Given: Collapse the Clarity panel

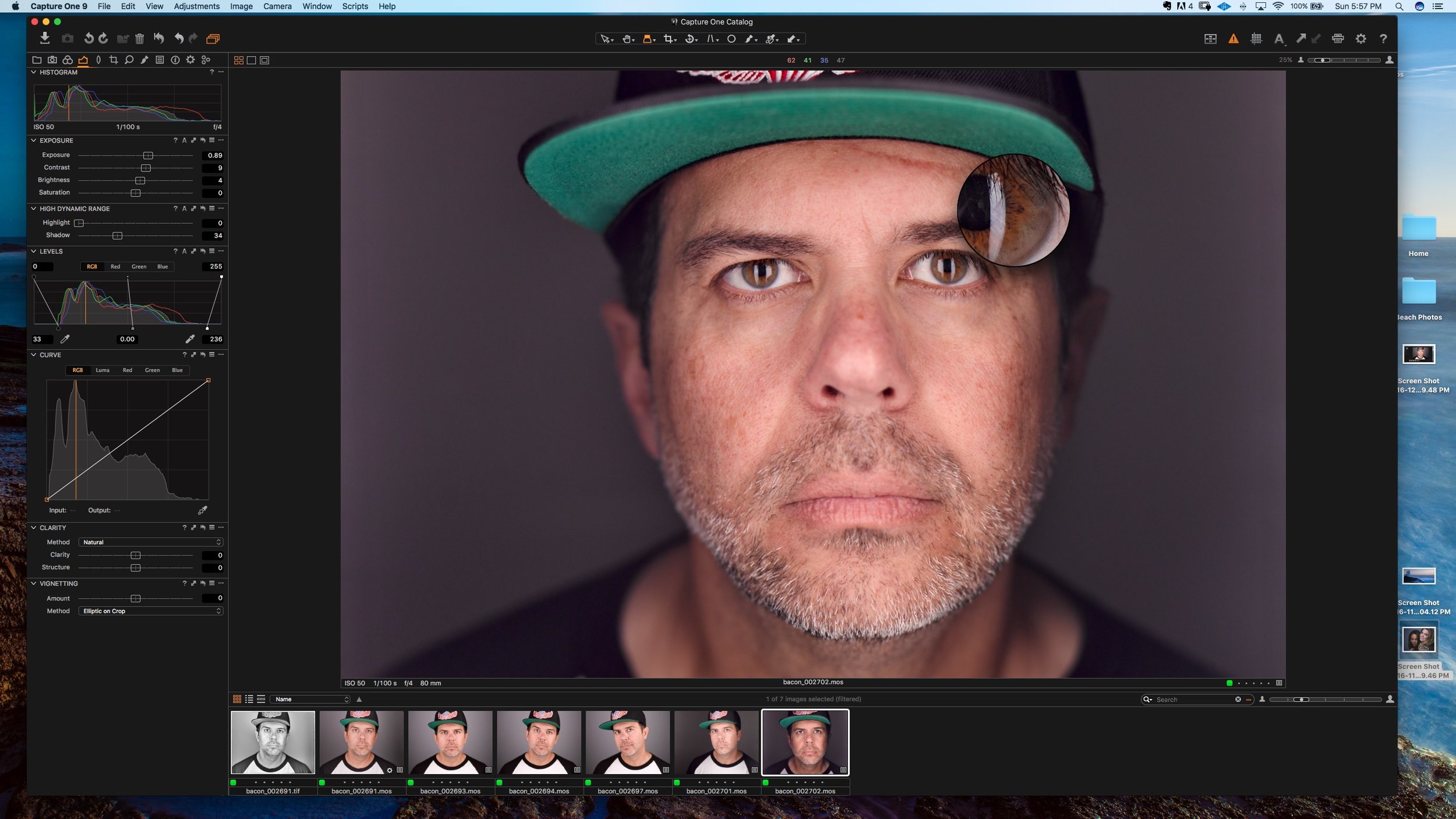Looking at the screenshot, I should pyautogui.click(x=33, y=528).
